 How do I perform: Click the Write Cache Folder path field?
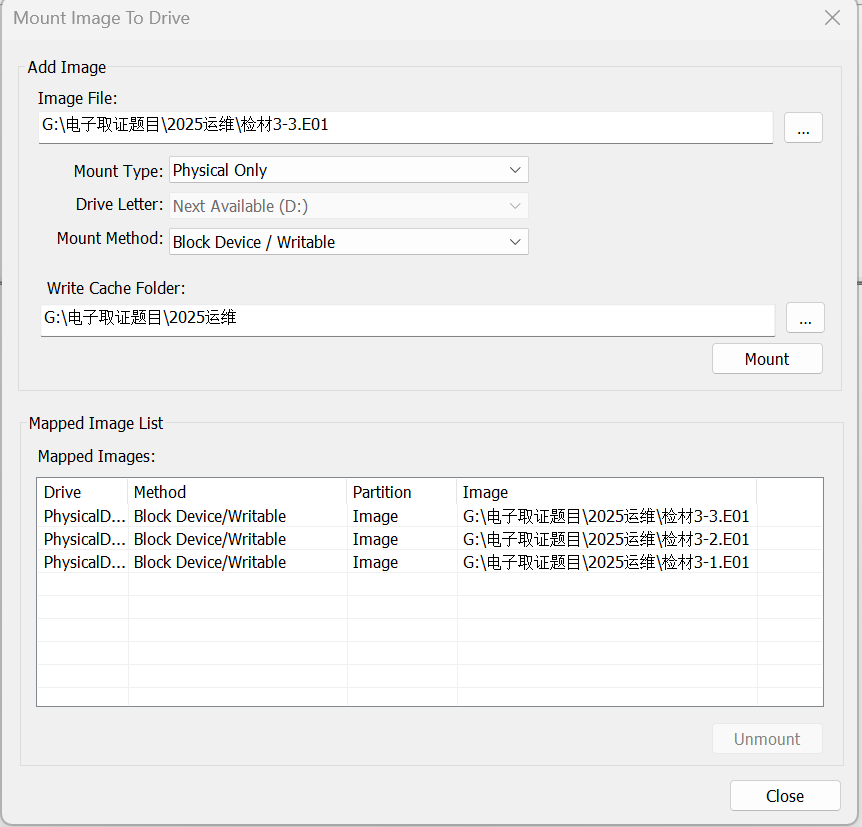click(x=406, y=319)
